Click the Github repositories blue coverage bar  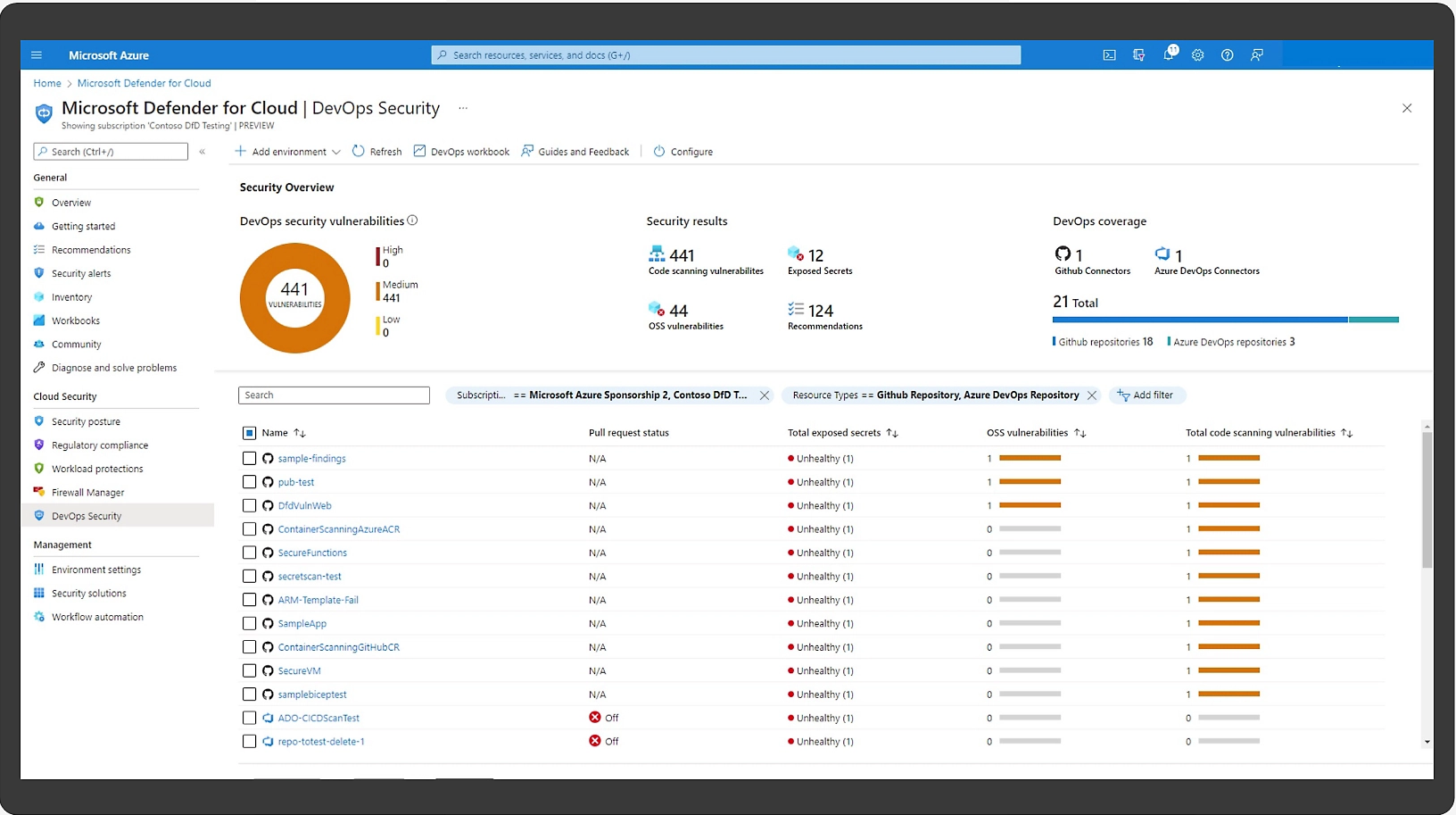[x=1200, y=320]
